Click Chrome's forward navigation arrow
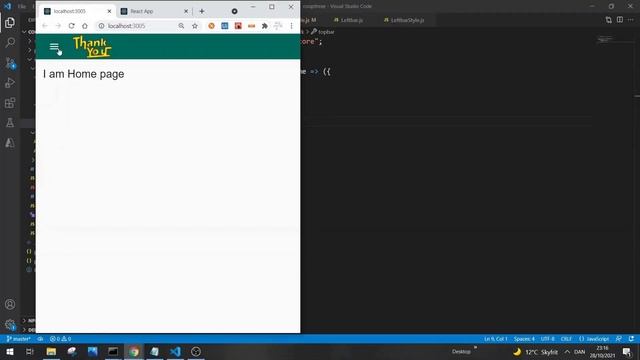This screenshot has height=360, width=640. click(58, 26)
